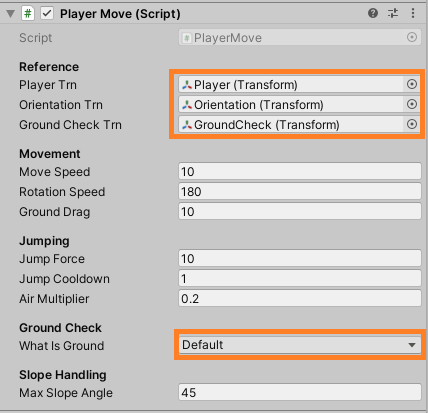Screen dimensions: 428x413
Task: Click the Jump Cooldown value field
Action: [300, 279]
